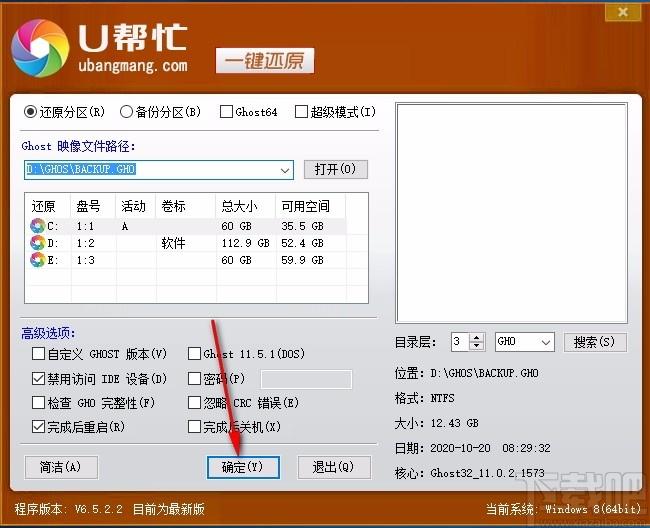Click the drive icon in the E: row
The image size is (650, 528).
[38, 260]
